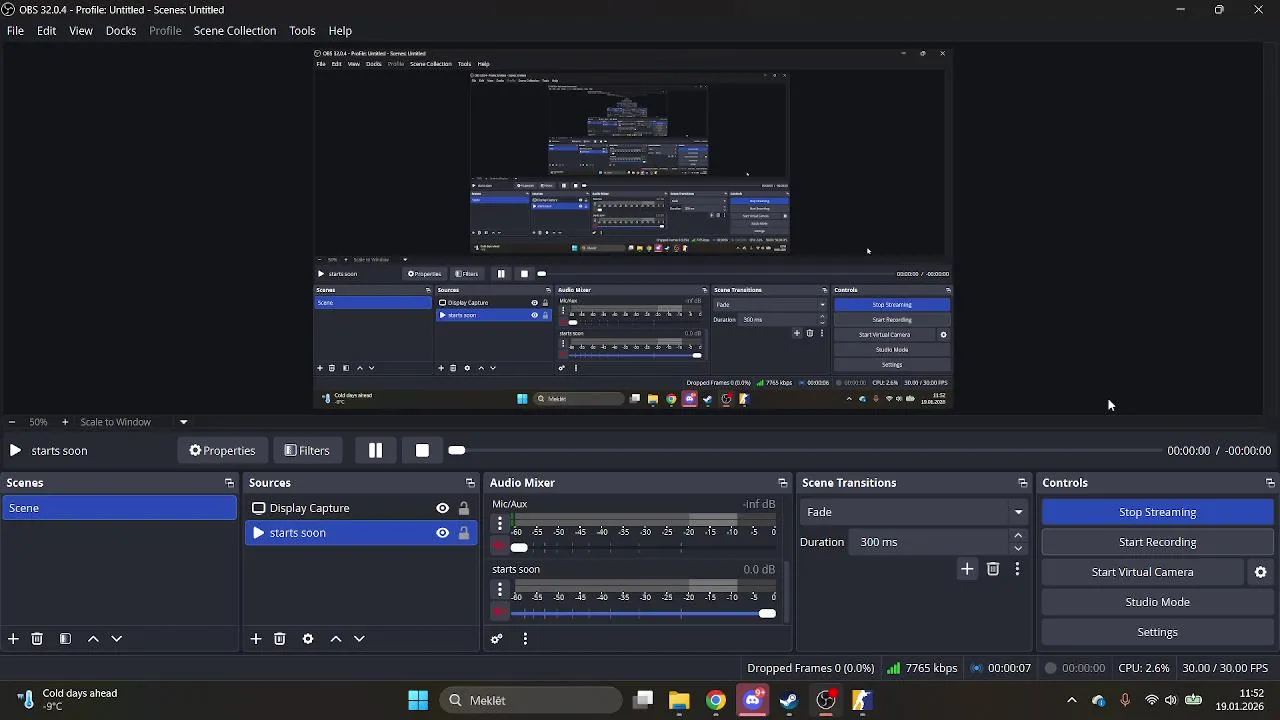Select the Display Capture source row
Image resolution: width=1280 pixels, height=720 pixels.
point(361,508)
